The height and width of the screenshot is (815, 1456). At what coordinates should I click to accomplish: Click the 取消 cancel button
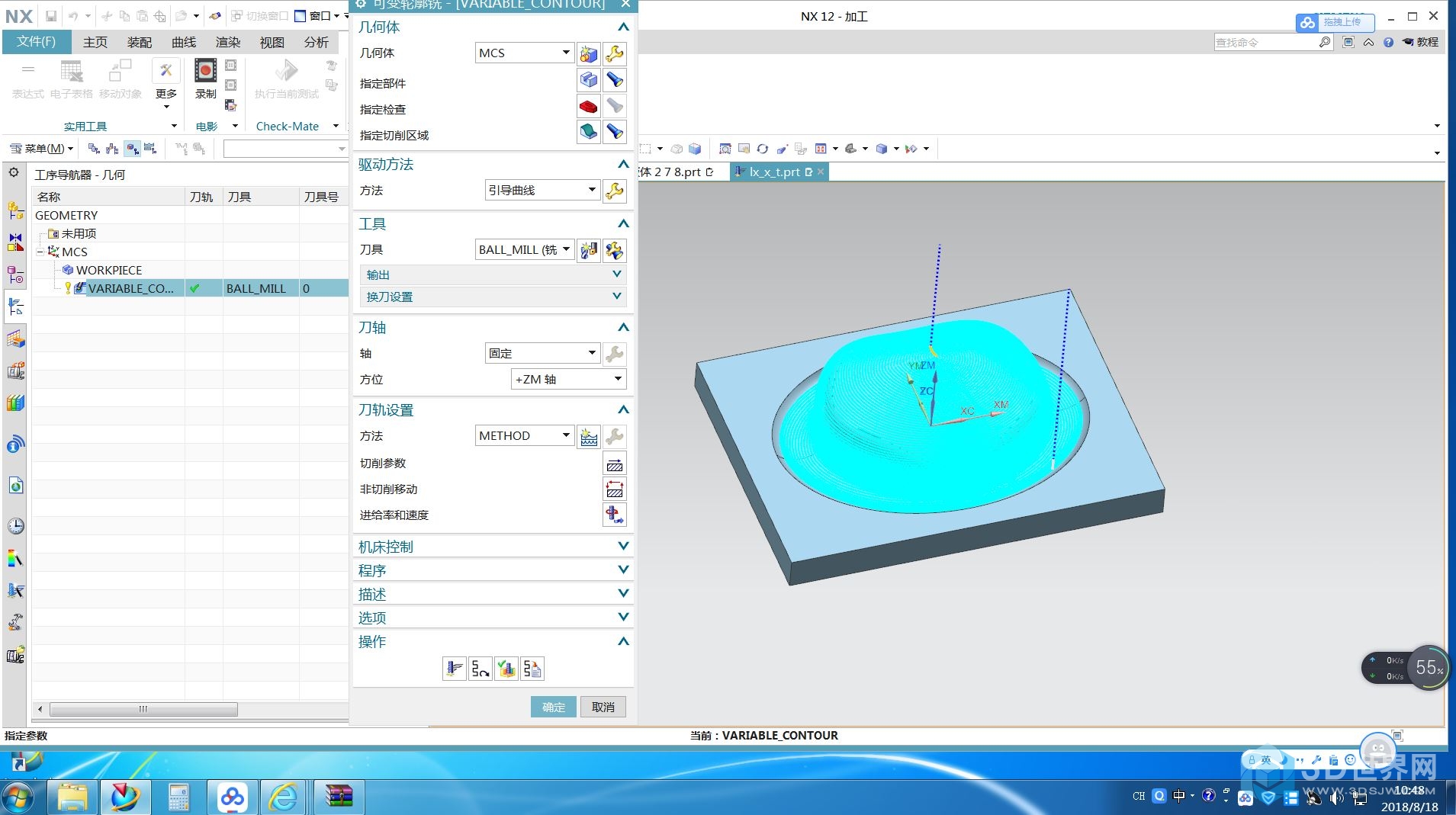point(603,707)
